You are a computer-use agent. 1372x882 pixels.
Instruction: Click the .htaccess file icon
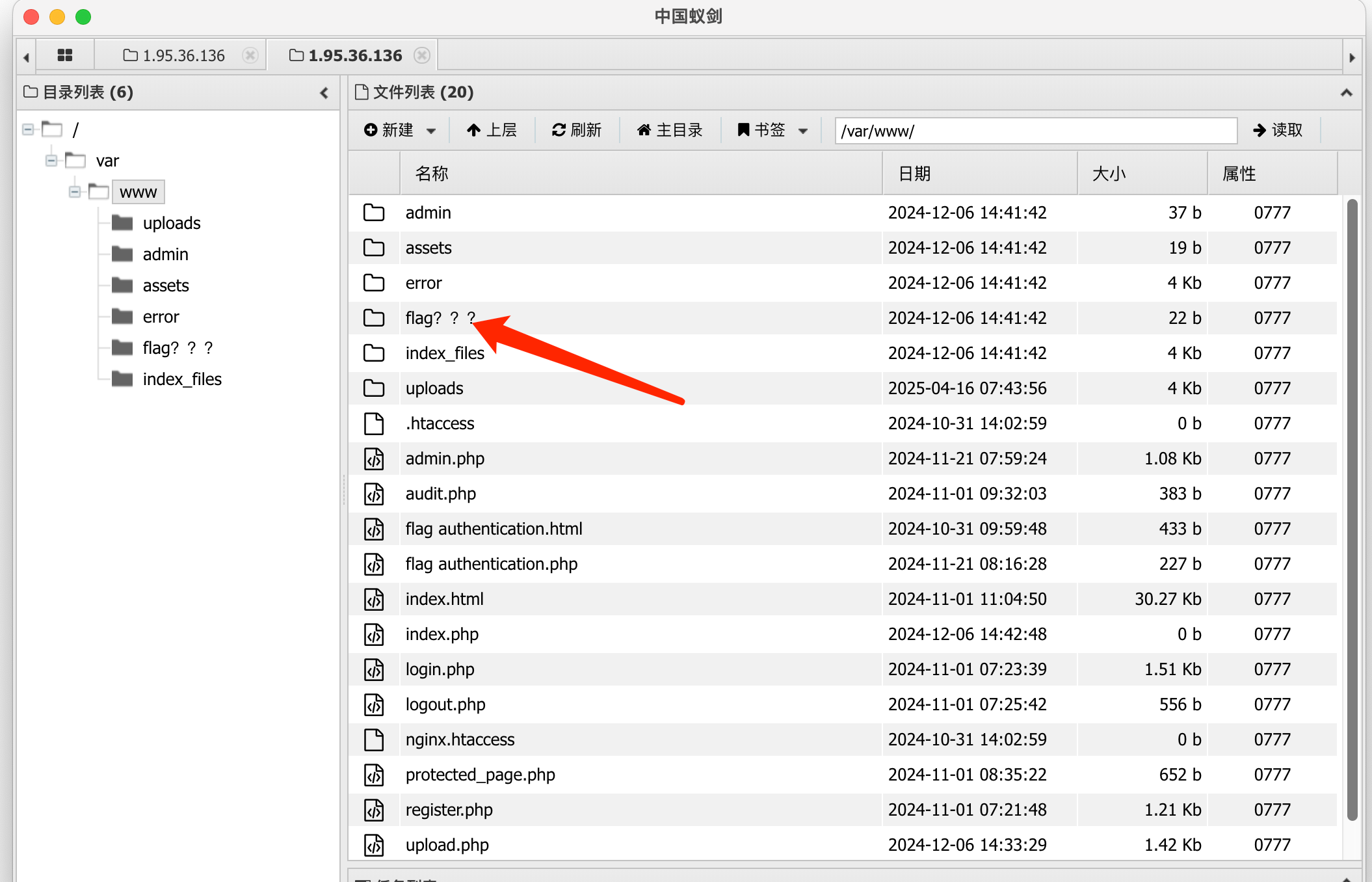click(x=374, y=423)
